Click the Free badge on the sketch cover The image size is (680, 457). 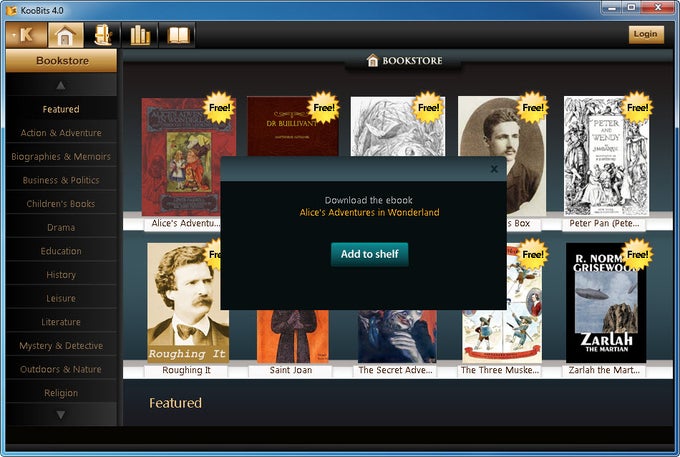point(428,108)
